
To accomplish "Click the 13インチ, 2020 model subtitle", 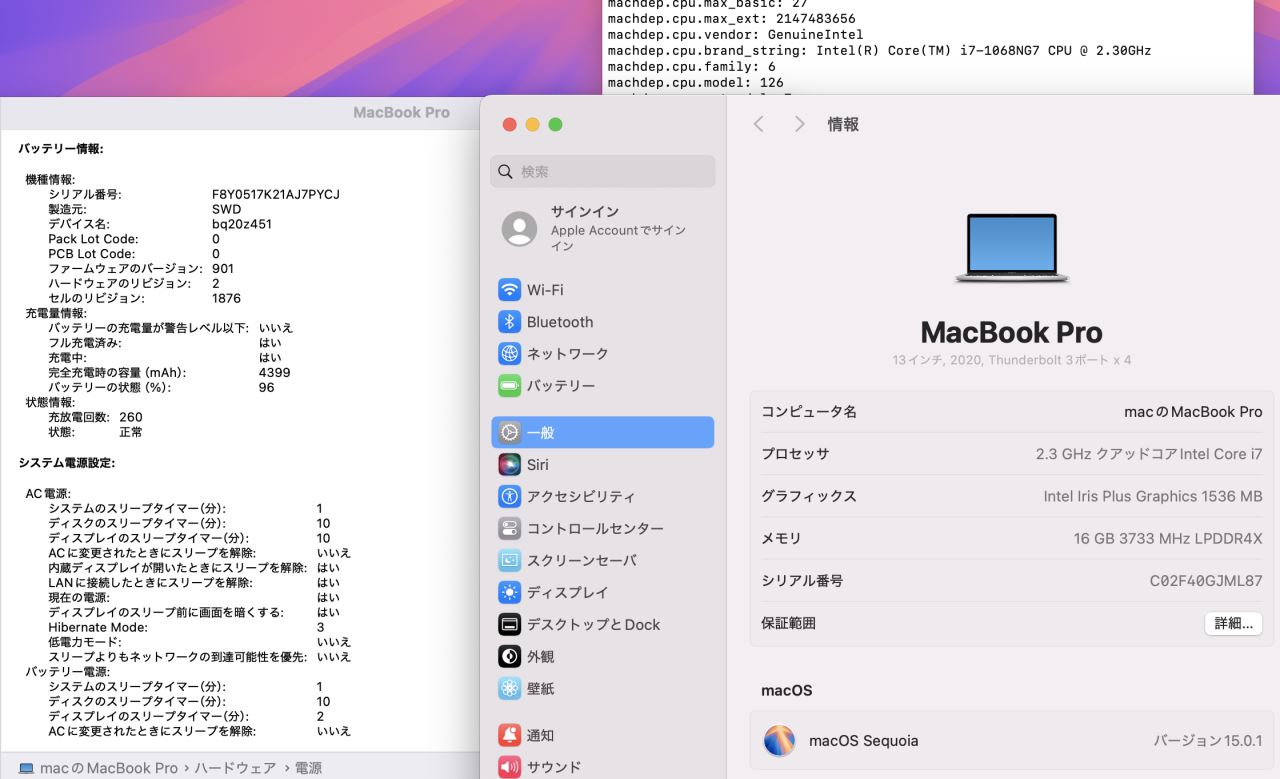I will [x=1012, y=360].
